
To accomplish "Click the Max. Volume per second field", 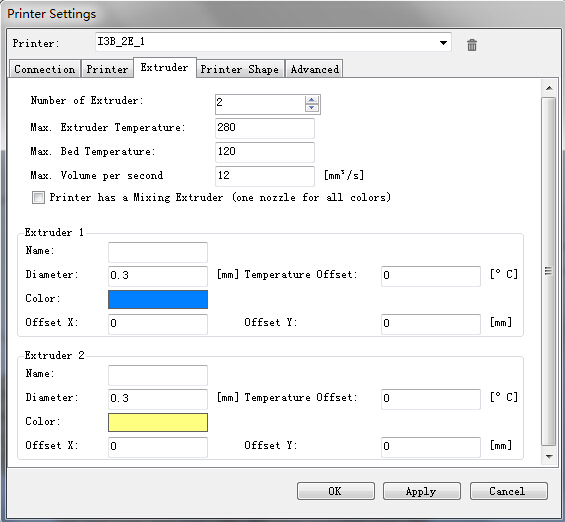I will (x=265, y=176).
